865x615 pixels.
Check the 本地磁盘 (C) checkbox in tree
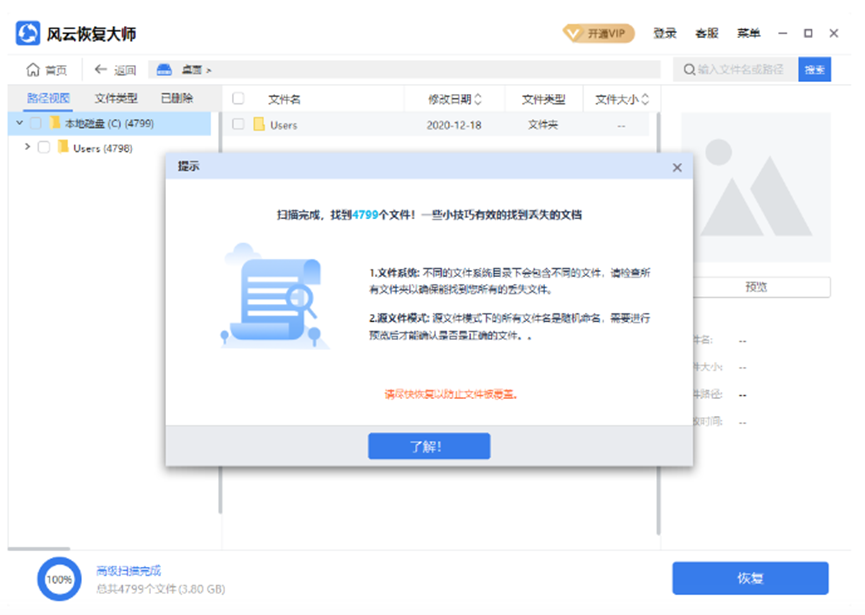click(36, 123)
